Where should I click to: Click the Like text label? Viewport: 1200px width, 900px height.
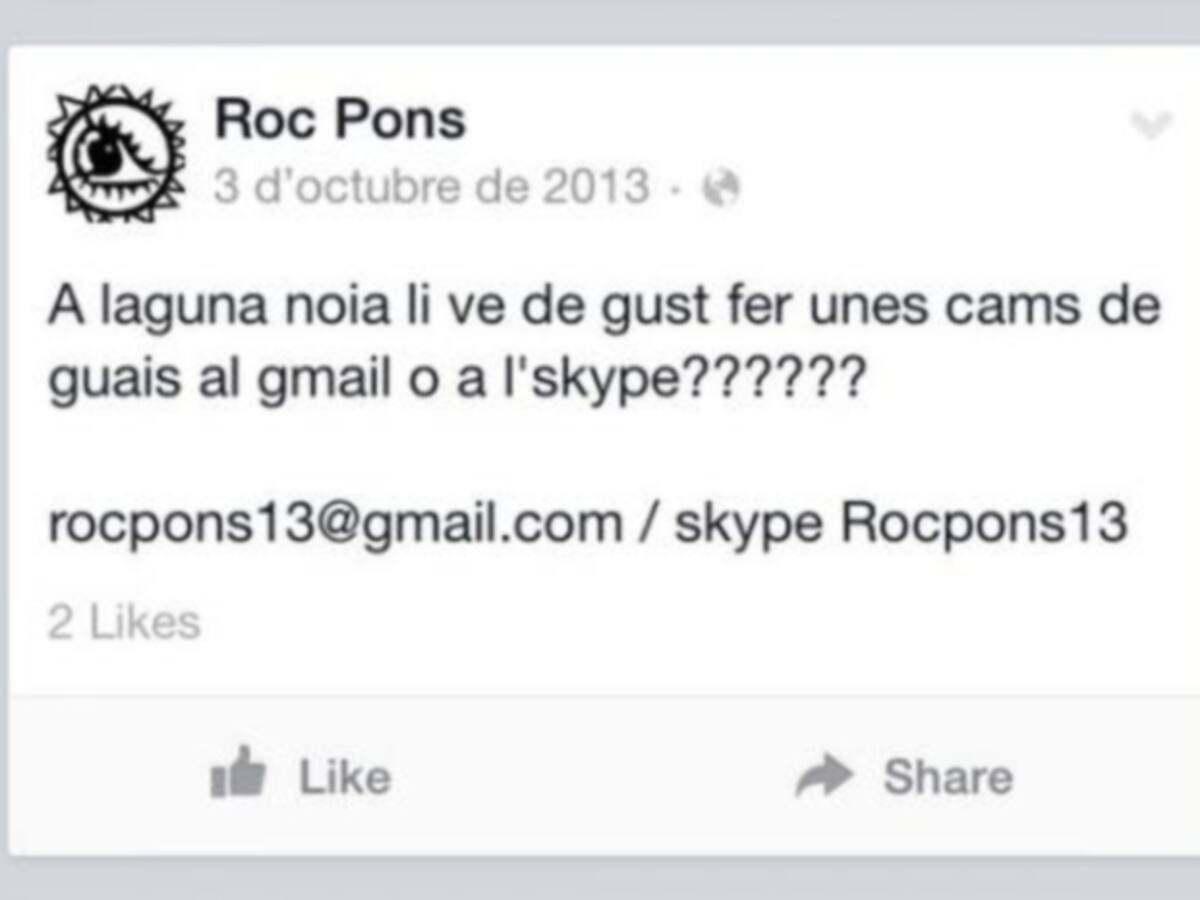pos(345,777)
